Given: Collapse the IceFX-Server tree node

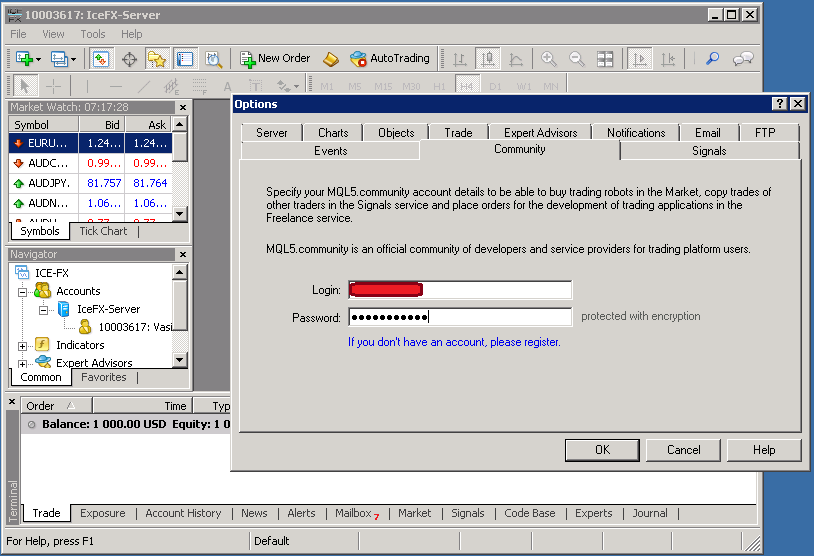Looking at the screenshot, I should tap(44, 310).
